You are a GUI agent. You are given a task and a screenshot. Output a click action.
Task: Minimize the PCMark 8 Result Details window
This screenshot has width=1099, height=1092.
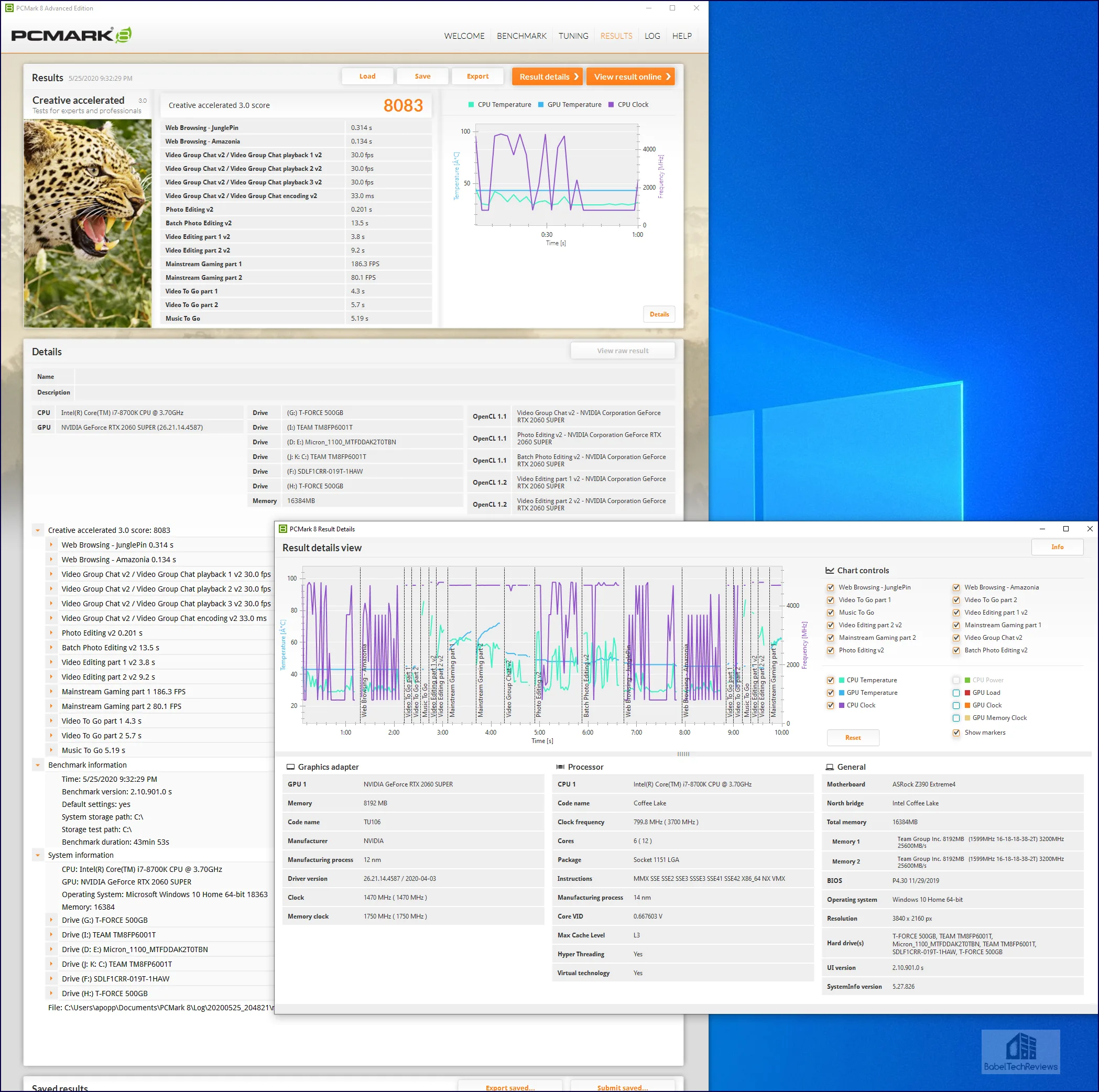coord(1041,528)
